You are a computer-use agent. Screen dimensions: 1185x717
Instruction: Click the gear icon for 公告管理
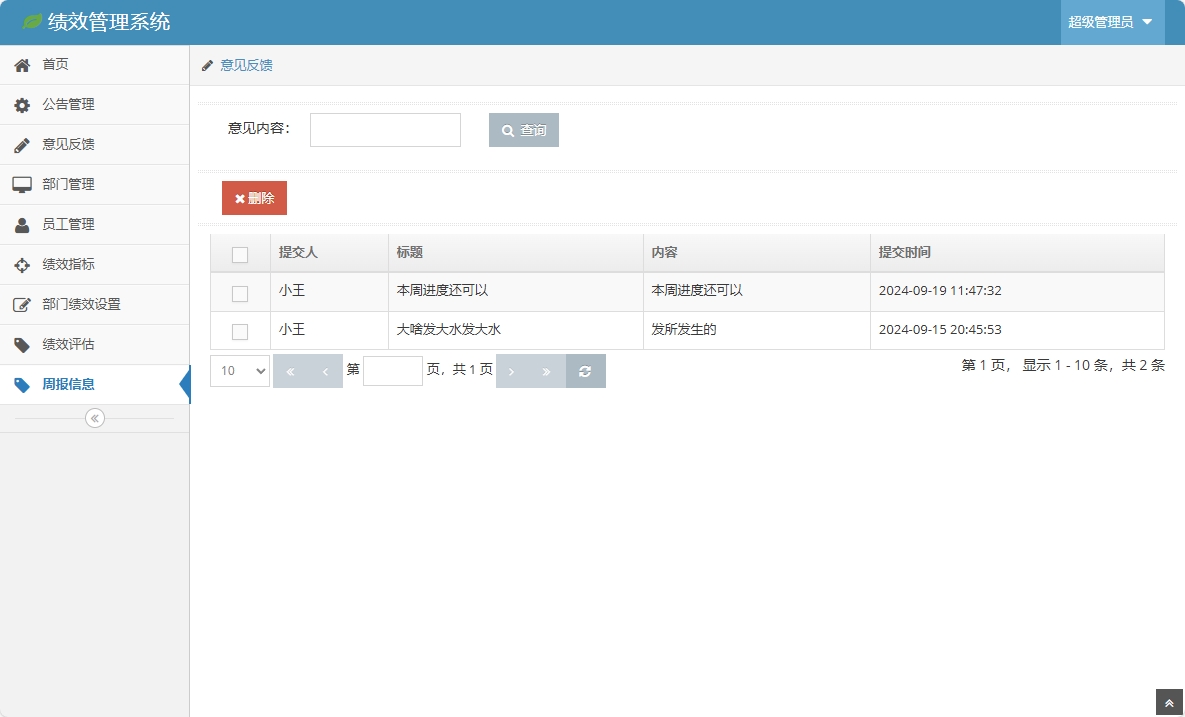pos(22,105)
